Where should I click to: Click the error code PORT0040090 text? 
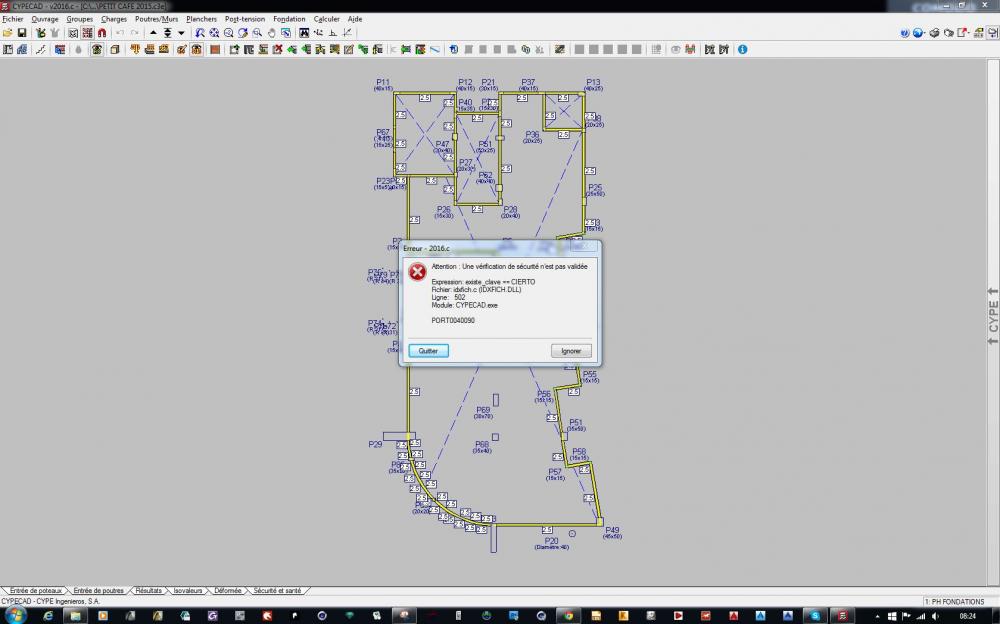pyautogui.click(x=453, y=320)
